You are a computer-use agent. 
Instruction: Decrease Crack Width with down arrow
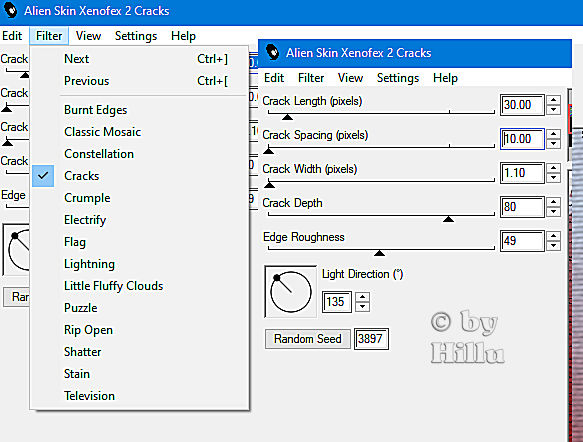tap(554, 178)
